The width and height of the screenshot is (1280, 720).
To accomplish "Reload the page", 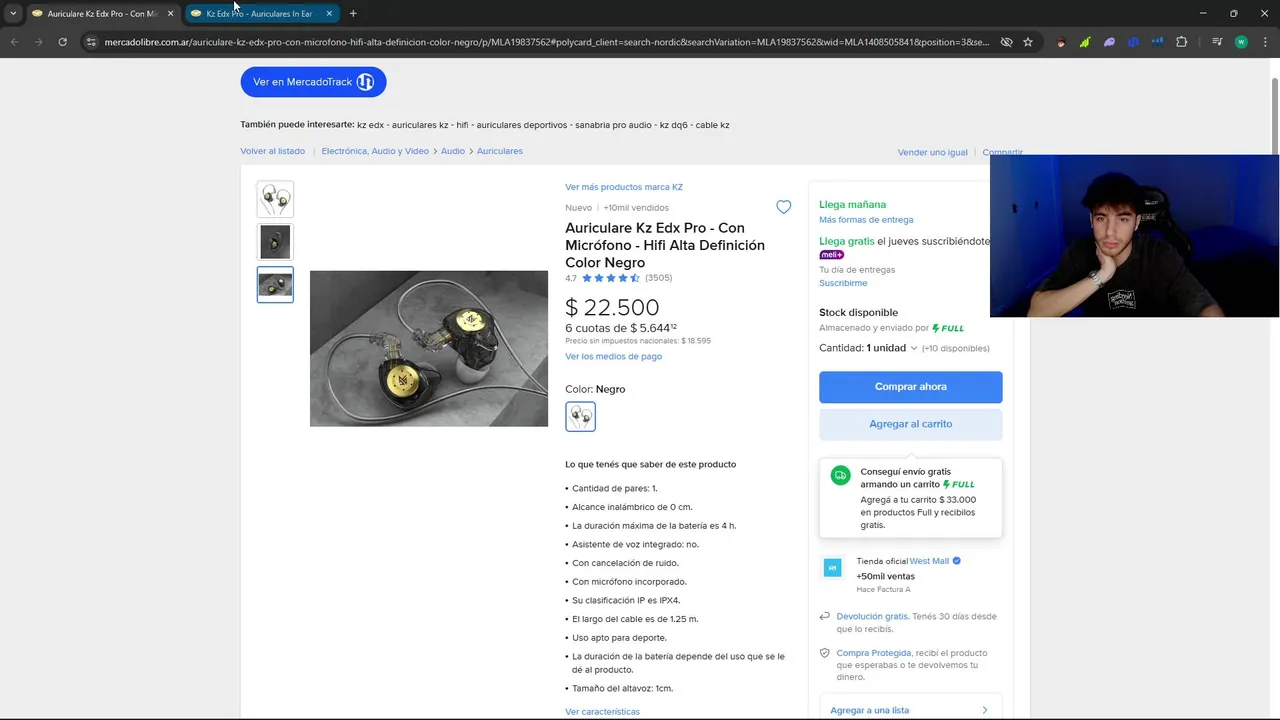I will pos(62,42).
